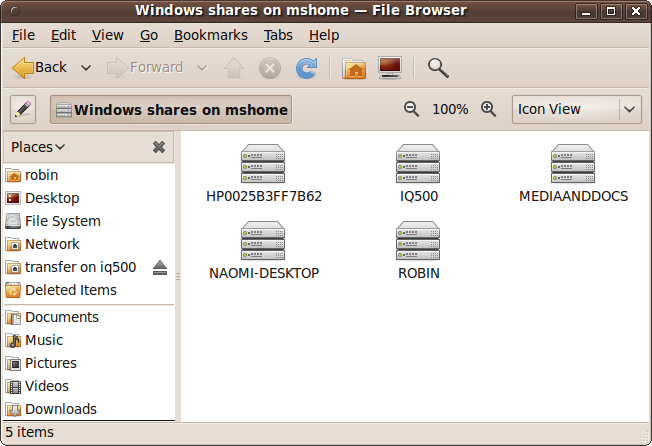Go to the Home folder icon
The height and width of the screenshot is (446, 652).
(x=354, y=69)
